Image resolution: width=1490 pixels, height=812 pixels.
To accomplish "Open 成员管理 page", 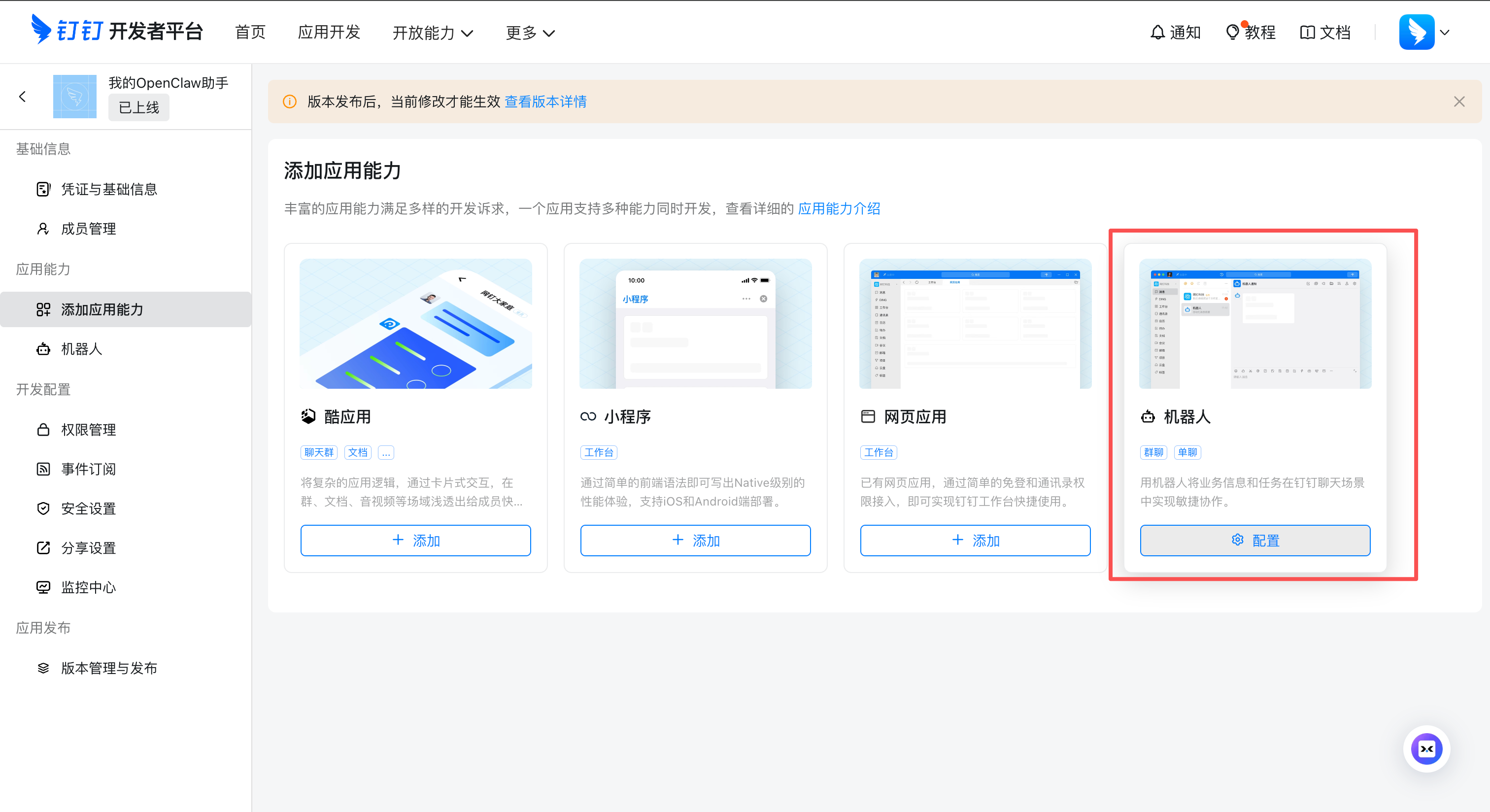I will point(89,229).
